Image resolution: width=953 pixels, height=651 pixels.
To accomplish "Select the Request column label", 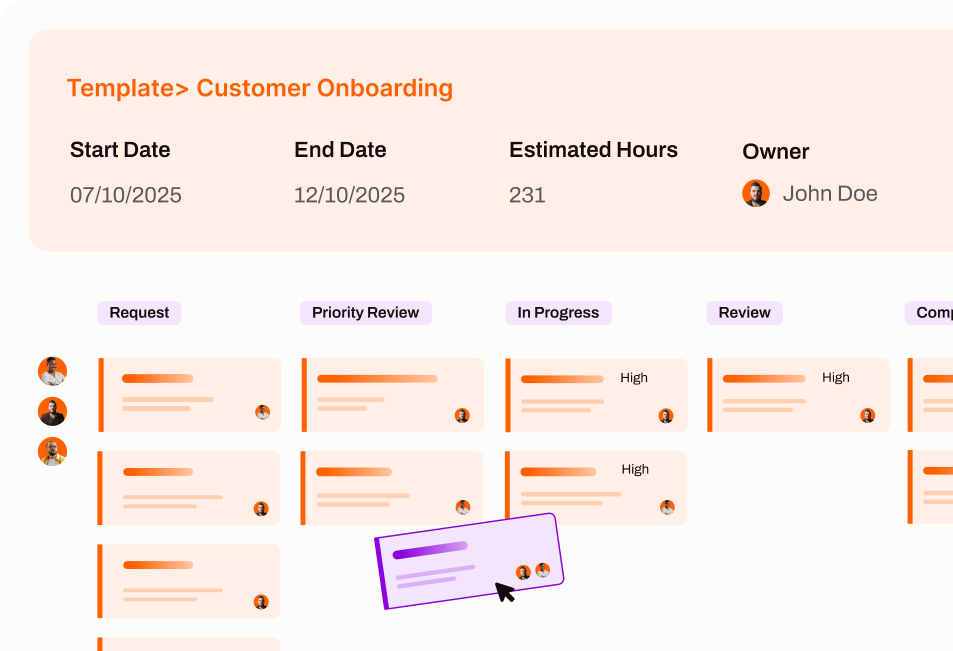I will [x=139, y=313].
